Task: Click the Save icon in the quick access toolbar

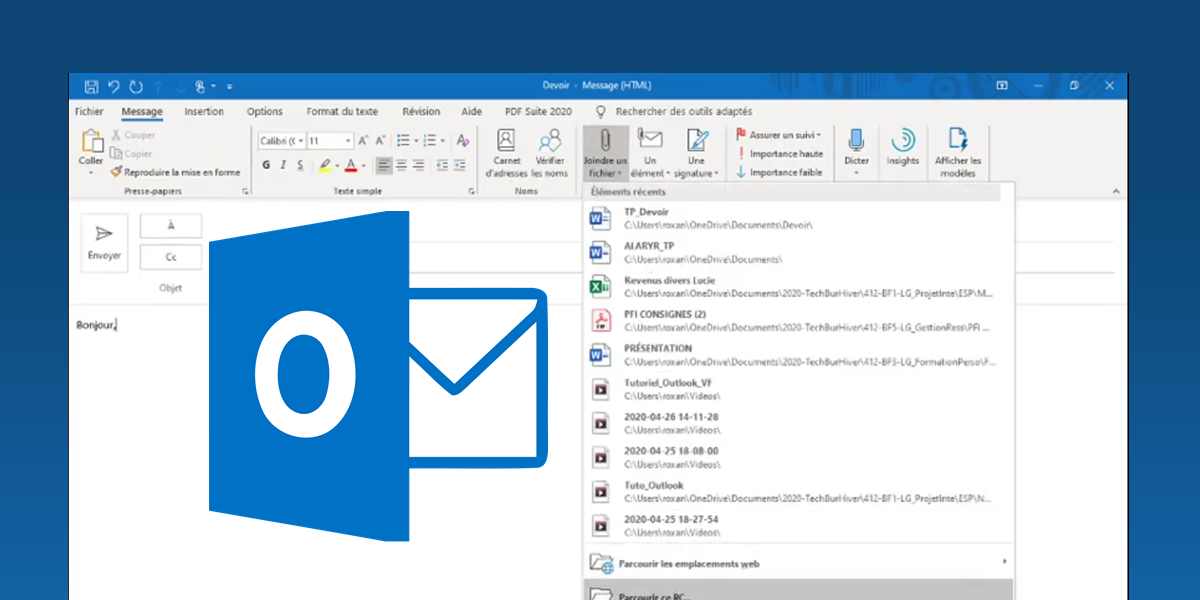Action: [92, 86]
